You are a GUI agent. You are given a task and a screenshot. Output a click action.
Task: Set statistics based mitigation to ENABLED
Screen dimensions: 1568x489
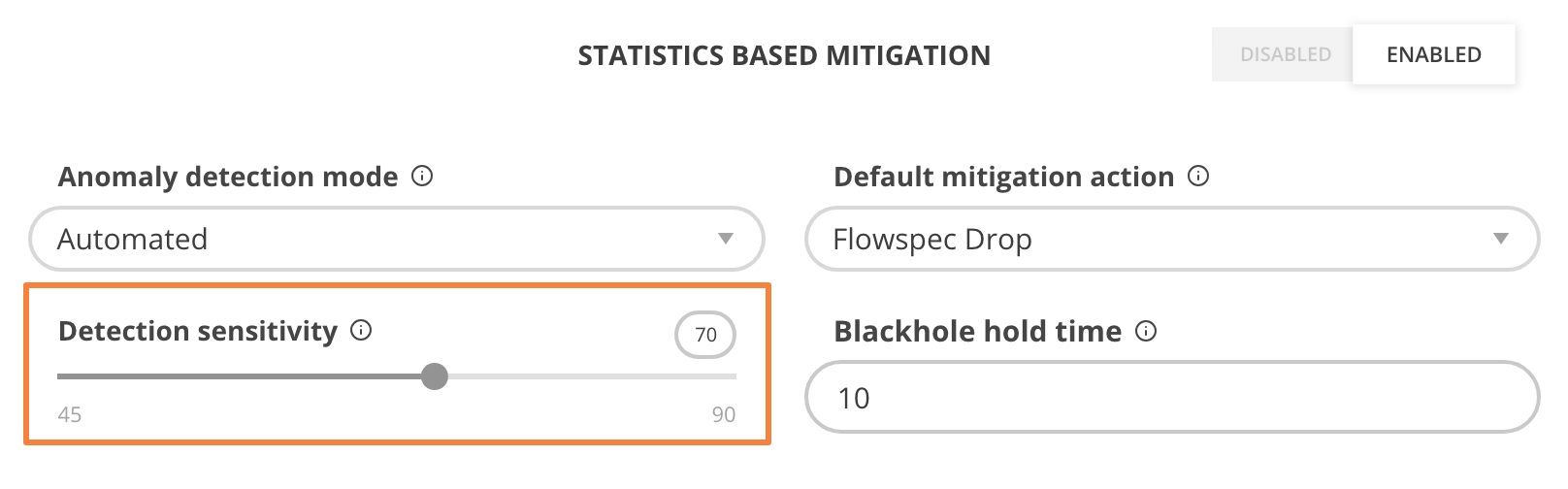1433,55
